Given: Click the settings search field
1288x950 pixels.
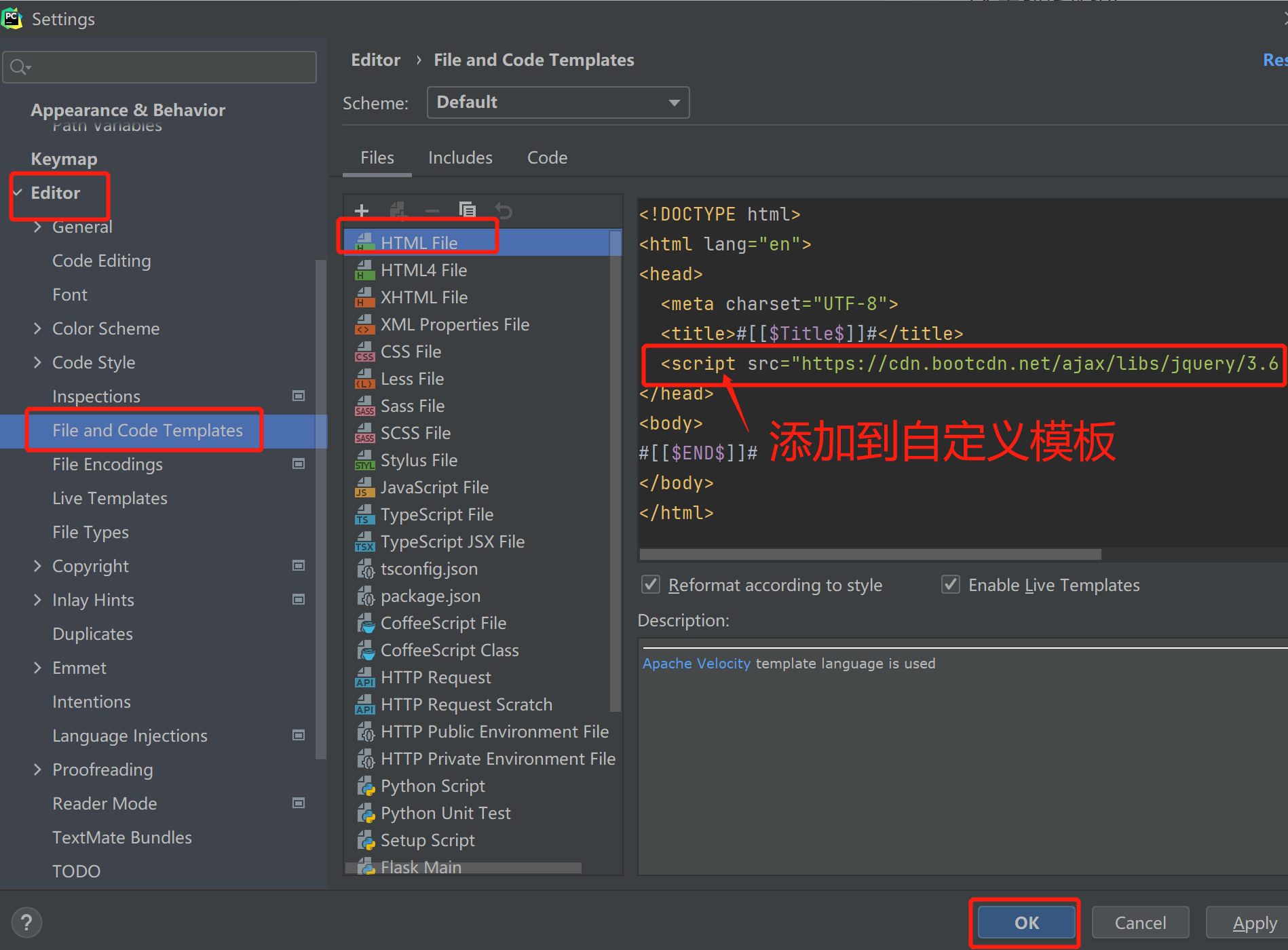Looking at the screenshot, I should pos(159,67).
